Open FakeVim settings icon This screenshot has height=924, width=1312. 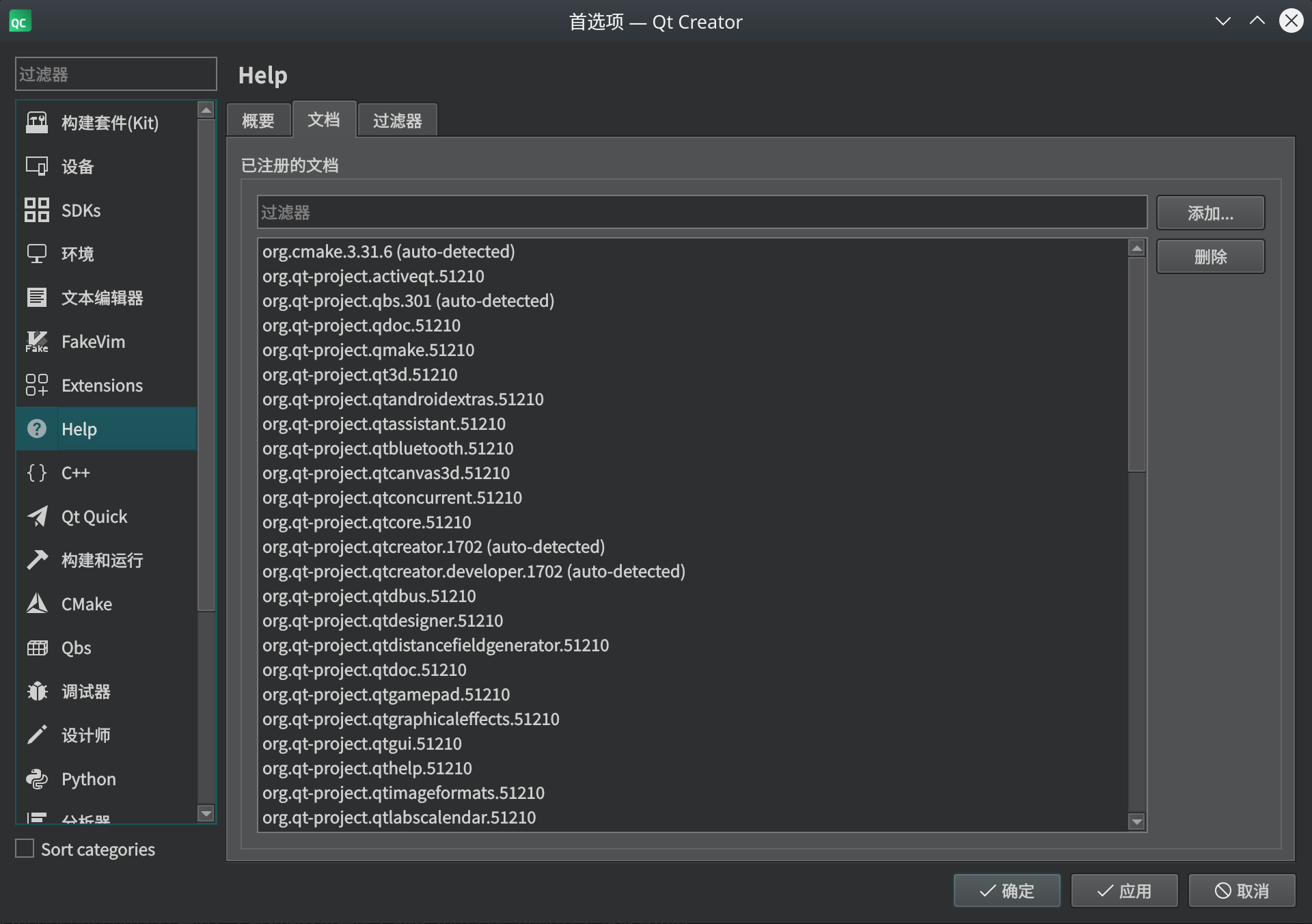point(37,342)
